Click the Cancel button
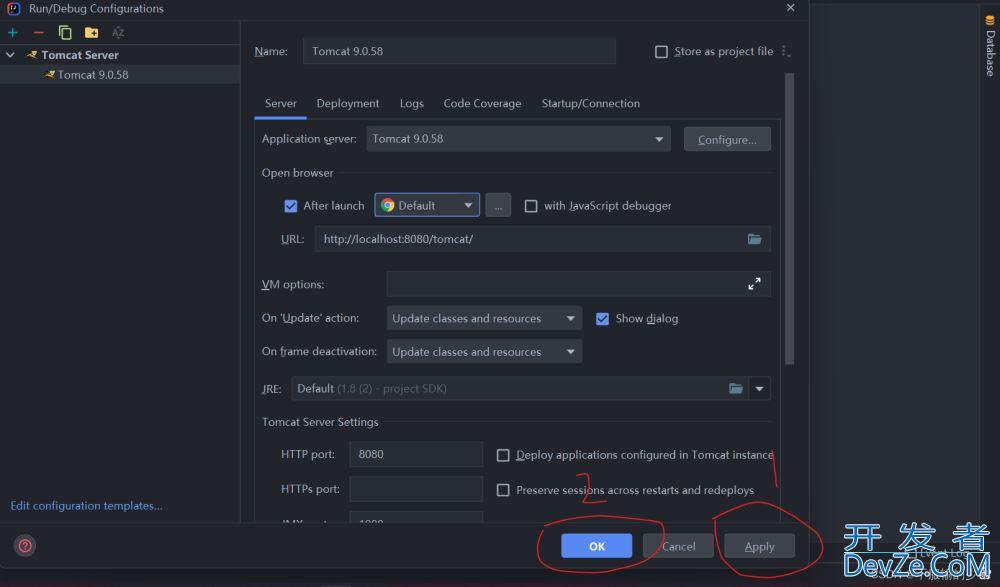Viewport: 1000px width, 587px height. (678, 546)
